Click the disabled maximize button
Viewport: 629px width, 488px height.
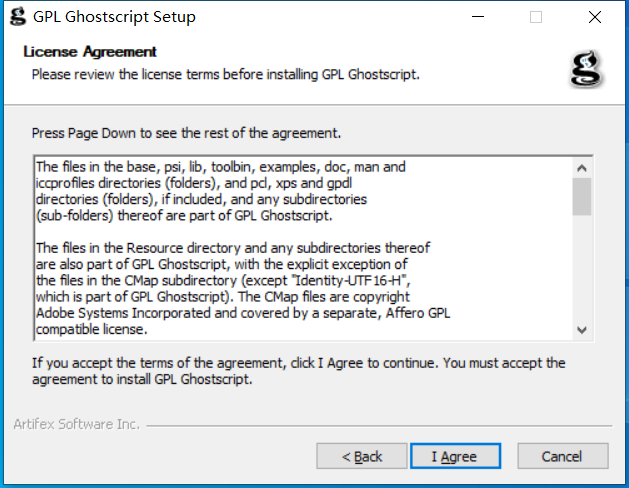[x=536, y=17]
